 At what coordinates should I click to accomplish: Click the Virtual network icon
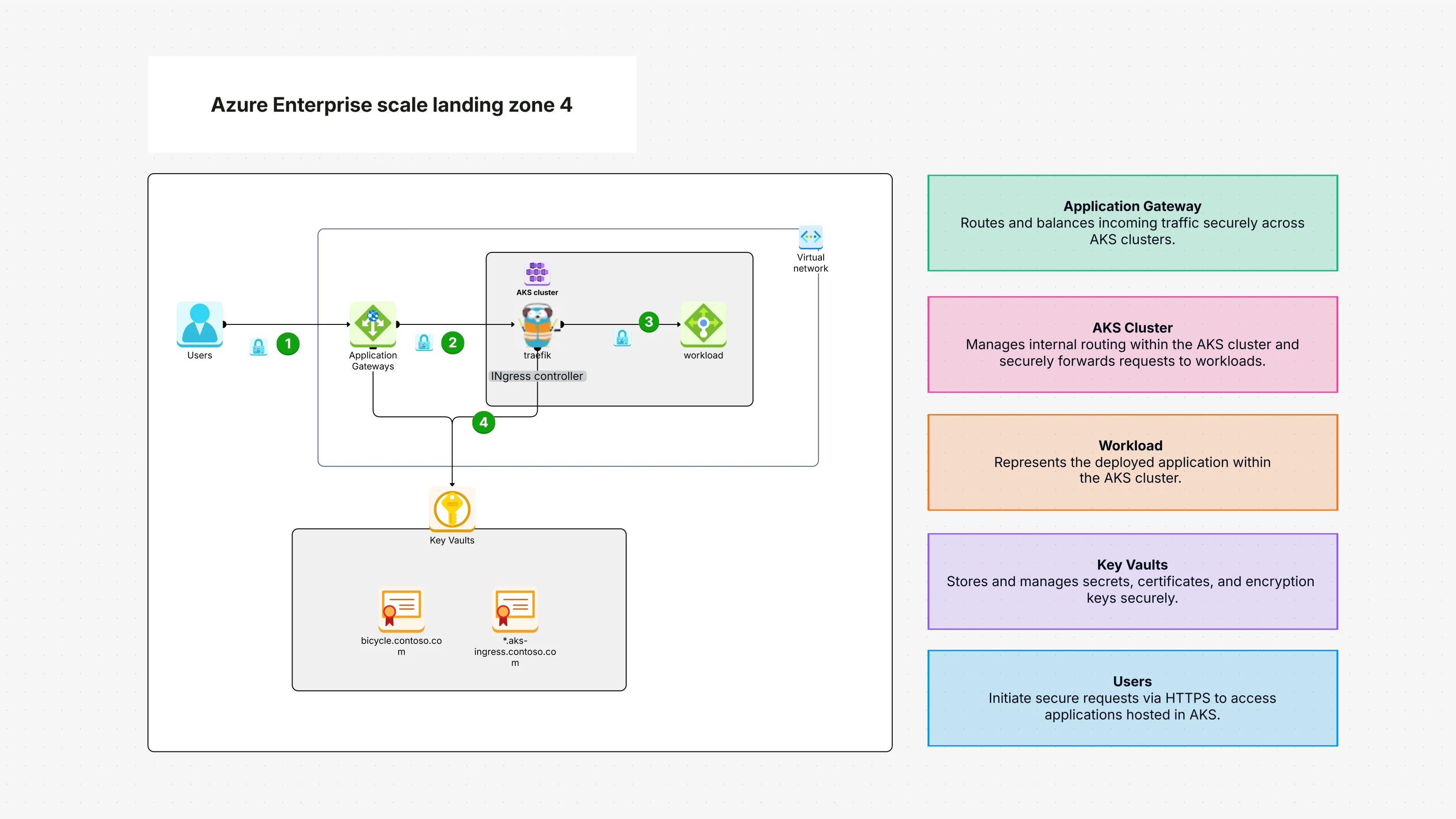click(810, 237)
